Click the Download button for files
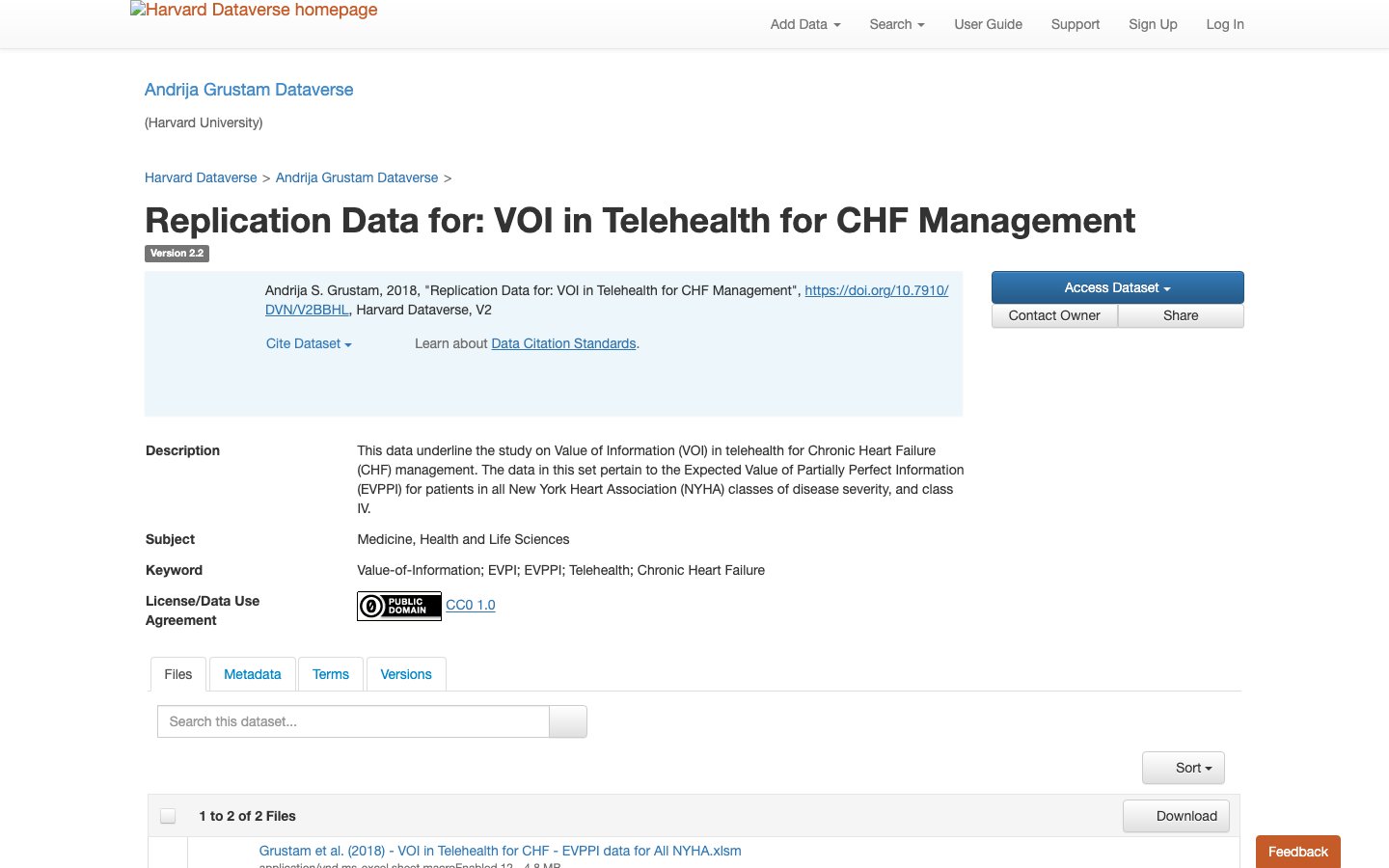 pos(1176,816)
